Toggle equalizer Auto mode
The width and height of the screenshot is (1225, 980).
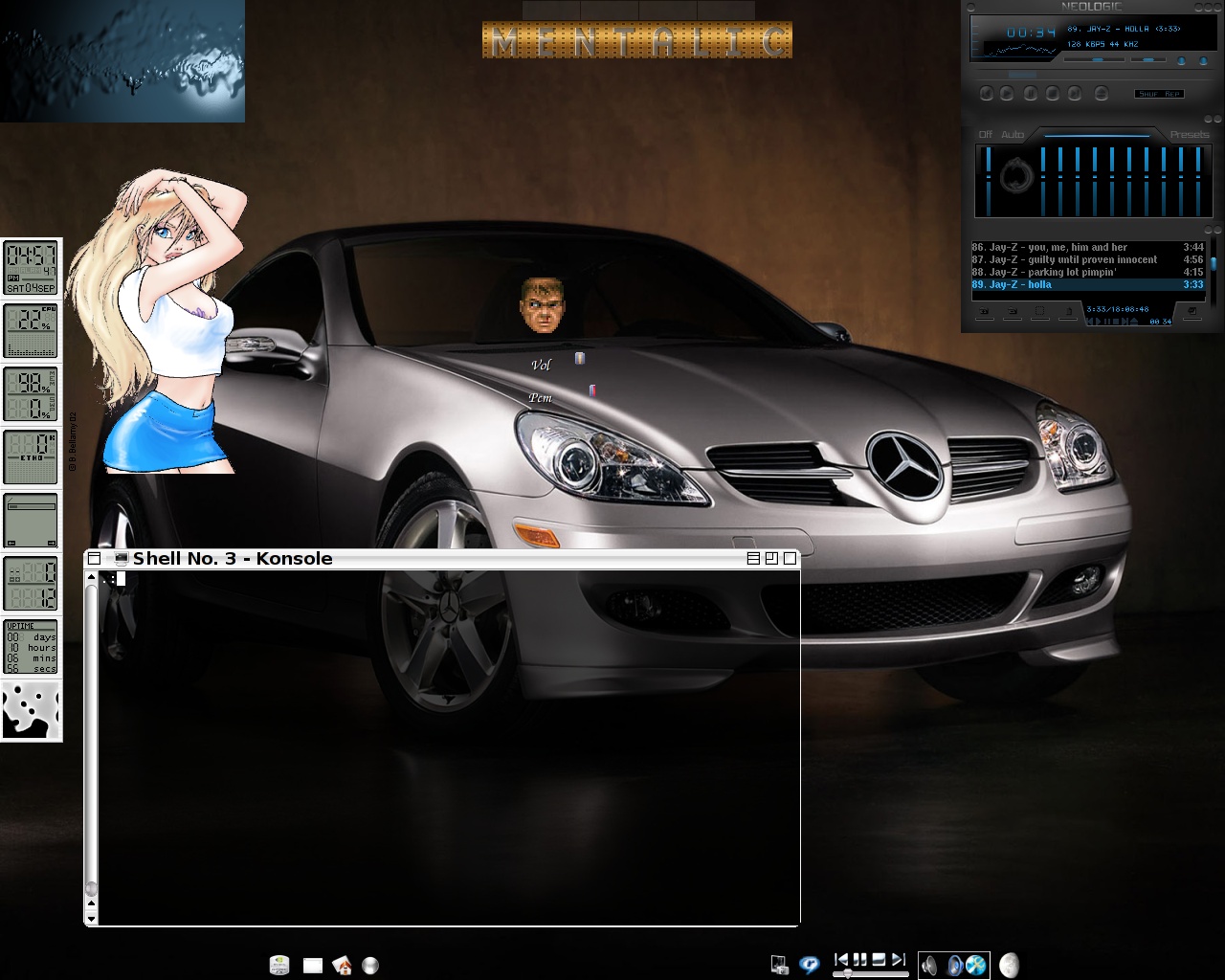tap(1013, 135)
